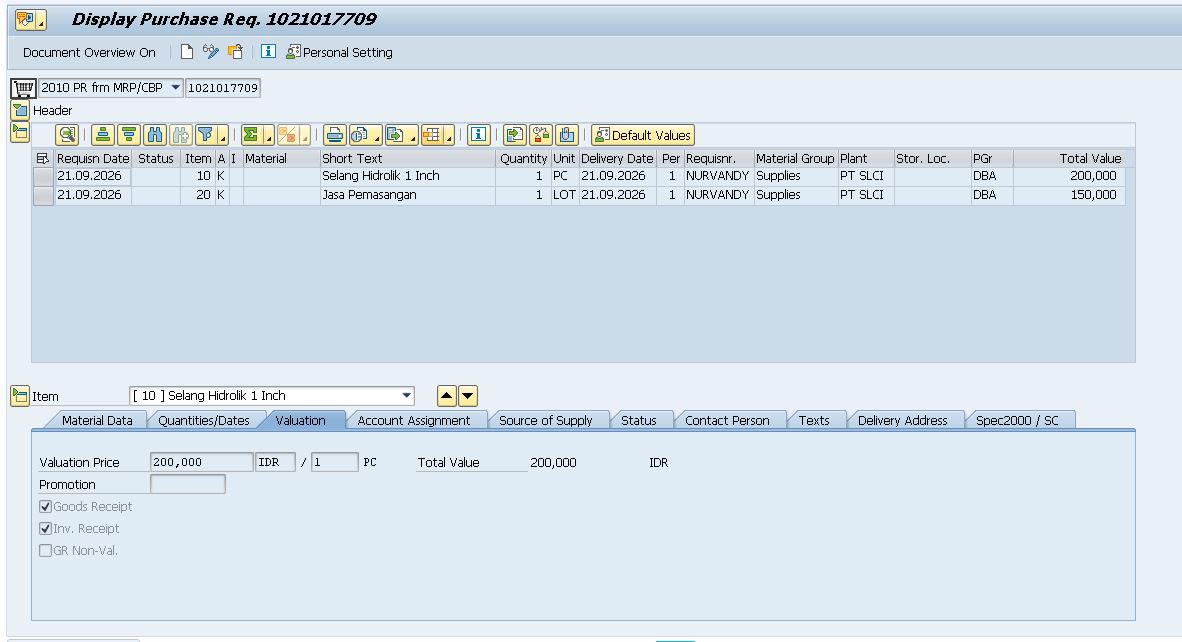Screen dimensions: 1182x642
Task: Click the Set filter funnel icon
Action: [x=206, y=135]
